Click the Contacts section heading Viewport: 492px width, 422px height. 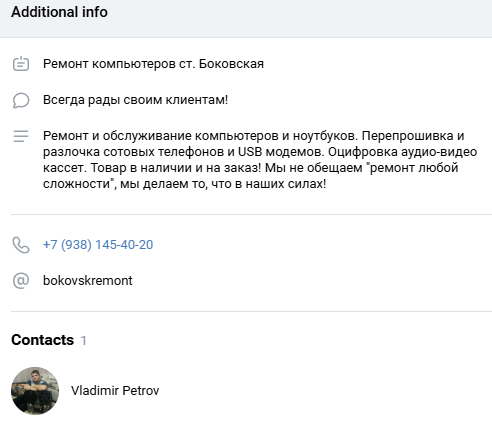(43, 340)
